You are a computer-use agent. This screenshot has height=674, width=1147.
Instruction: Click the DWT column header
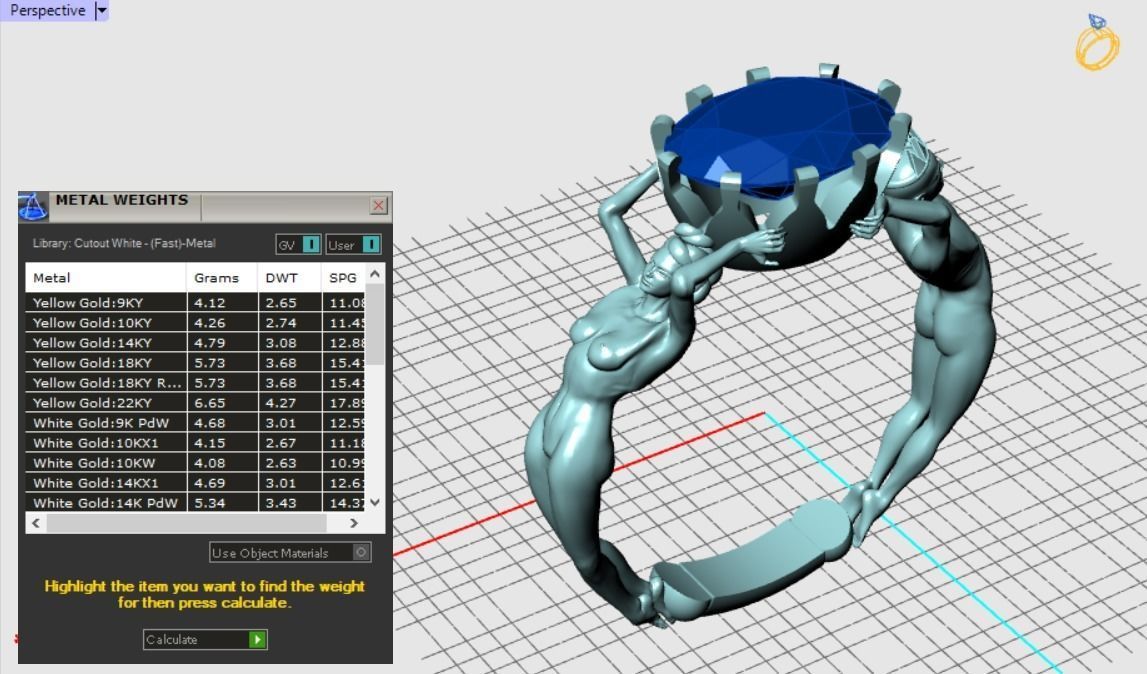pyautogui.click(x=289, y=278)
